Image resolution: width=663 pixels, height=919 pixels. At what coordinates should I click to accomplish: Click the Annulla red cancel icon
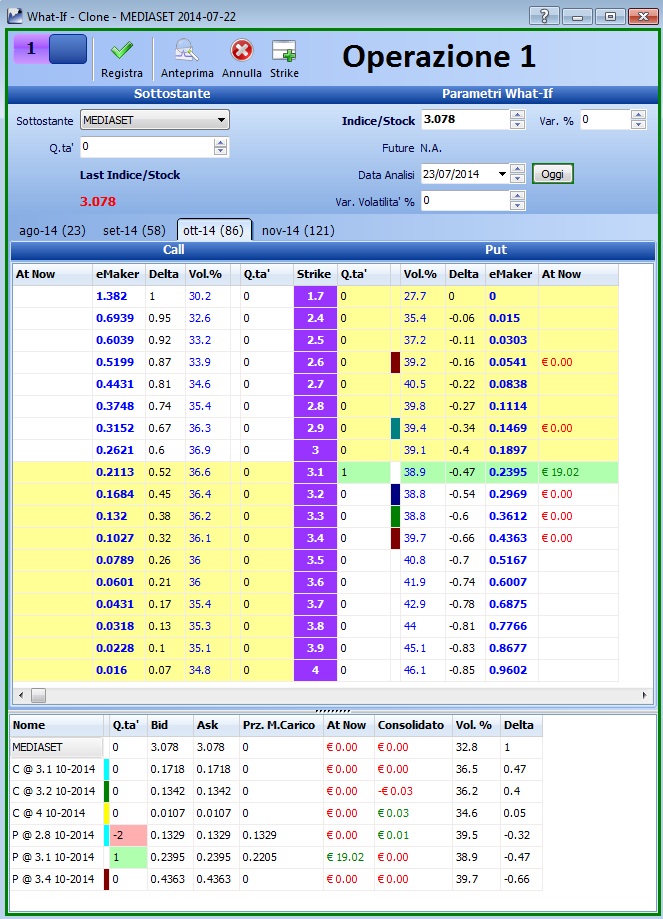pyautogui.click(x=242, y=50)
